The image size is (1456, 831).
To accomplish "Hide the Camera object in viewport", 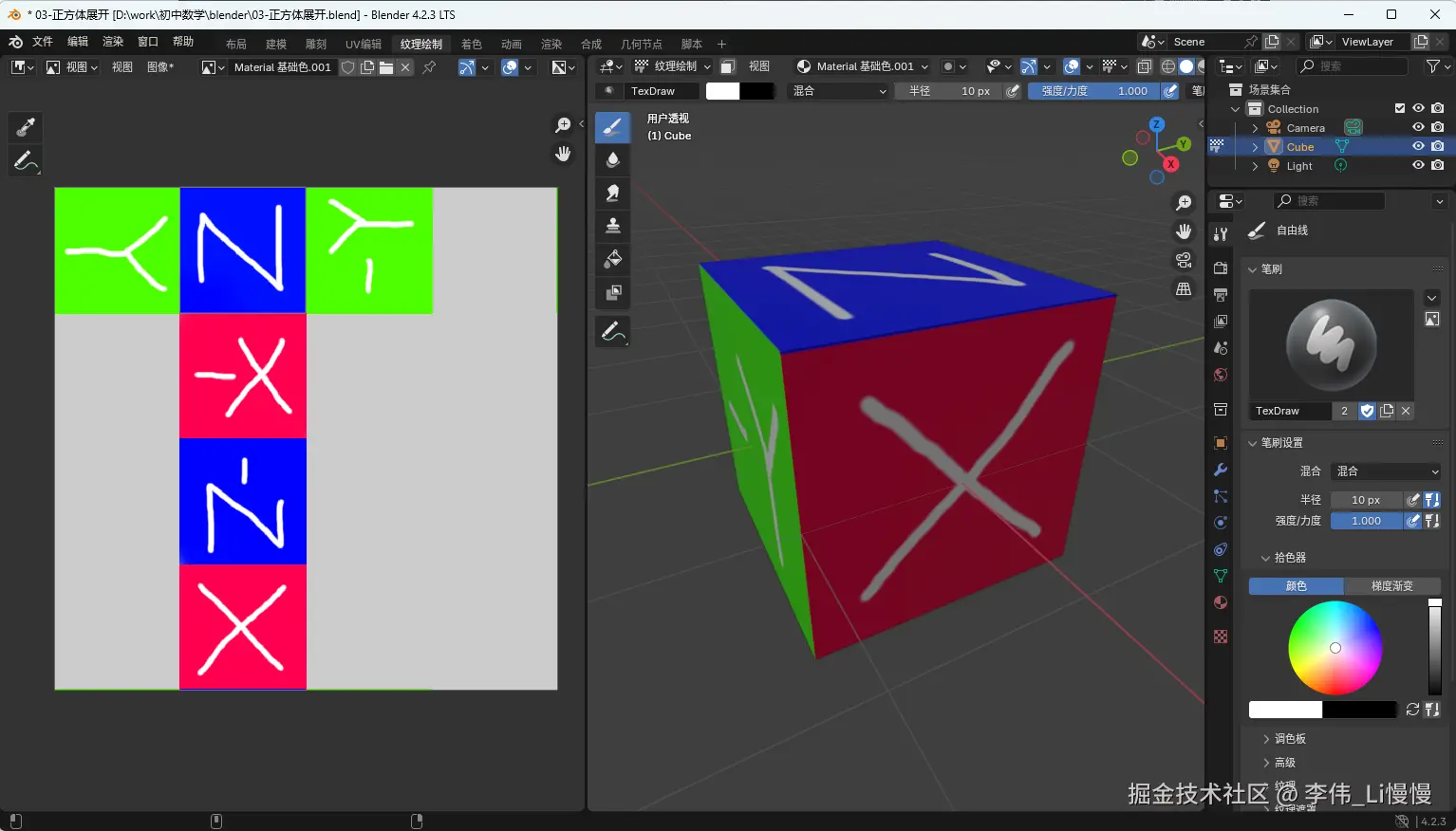I will pos(1418,127).
